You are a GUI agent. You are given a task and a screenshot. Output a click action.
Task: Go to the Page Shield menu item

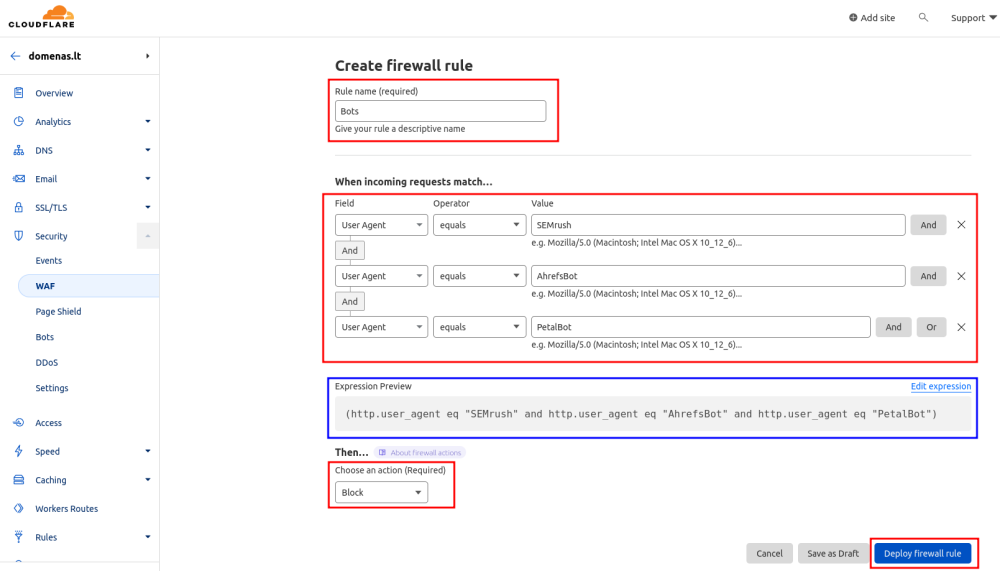tap(59, 311)
